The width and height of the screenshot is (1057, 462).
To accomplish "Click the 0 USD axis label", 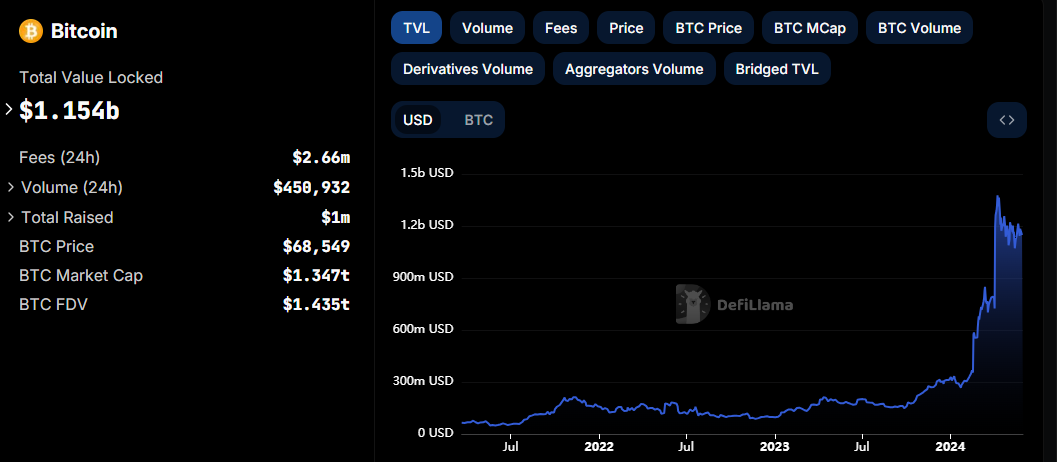I will [x=433, y=433].
